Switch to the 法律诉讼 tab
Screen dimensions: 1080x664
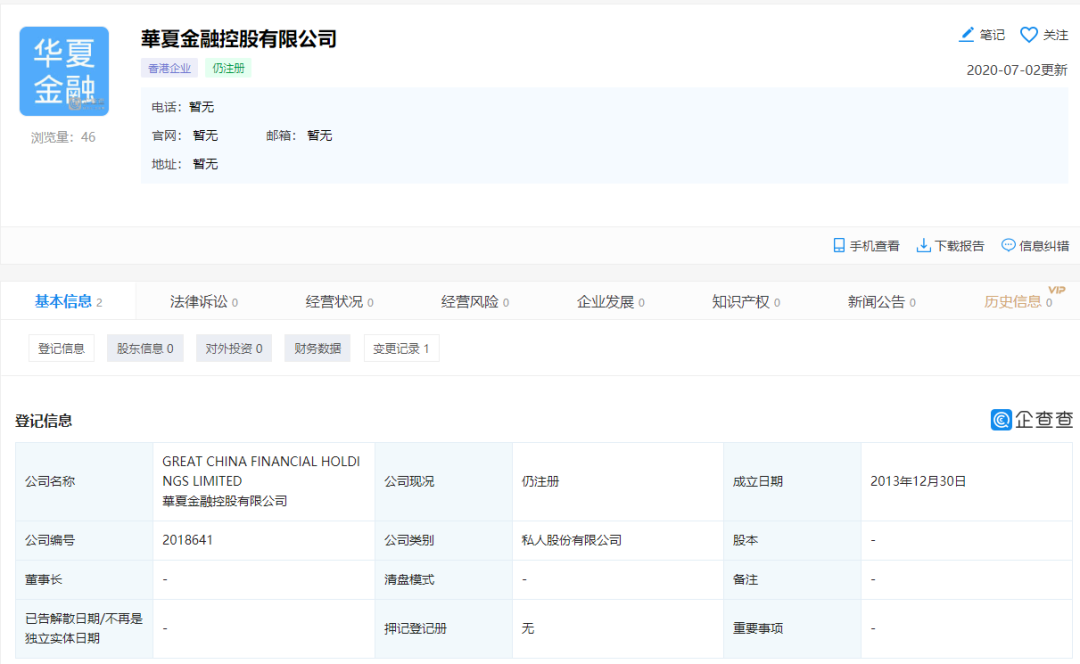pos(204,302)
